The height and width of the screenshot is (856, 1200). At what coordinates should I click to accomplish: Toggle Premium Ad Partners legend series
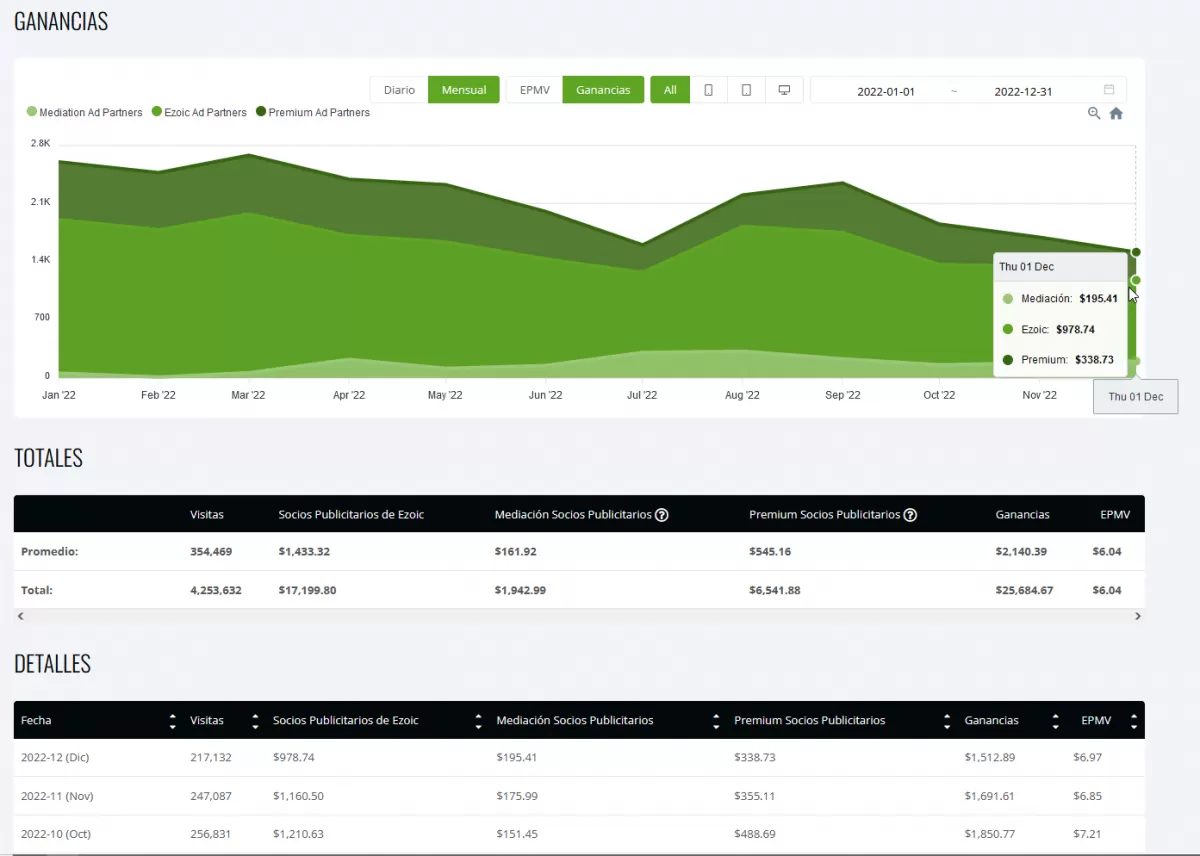pyautogui.click(x=312, y=113)
